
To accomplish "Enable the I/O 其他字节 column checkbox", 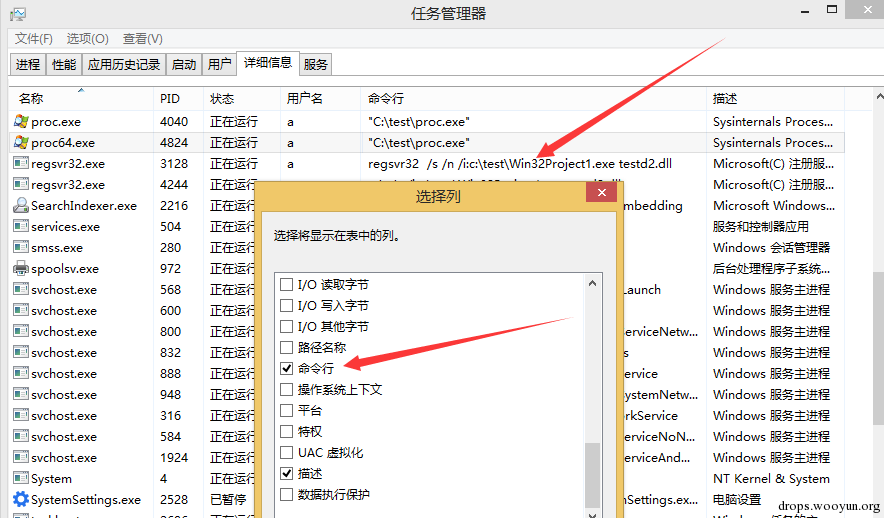I will click(286, 326).
